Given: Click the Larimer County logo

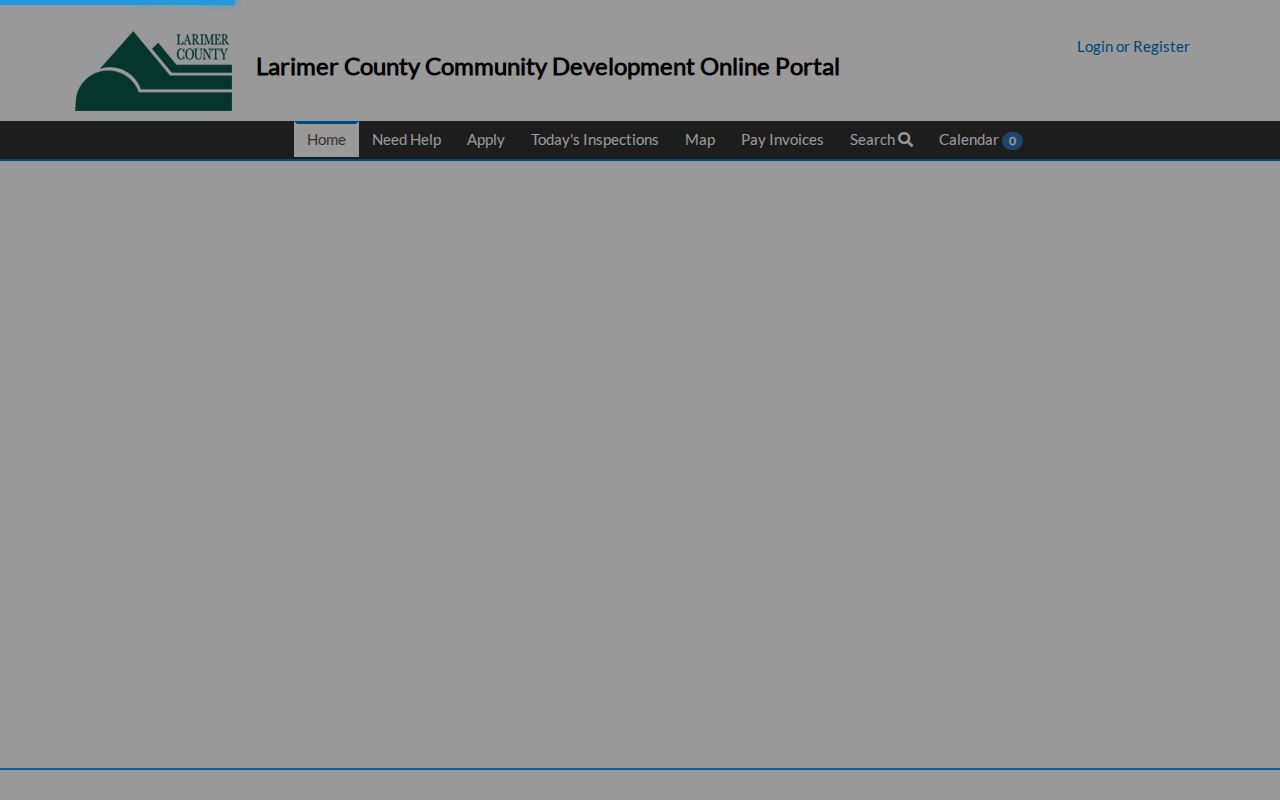Looking at the screenshot, I should [154, 70].
